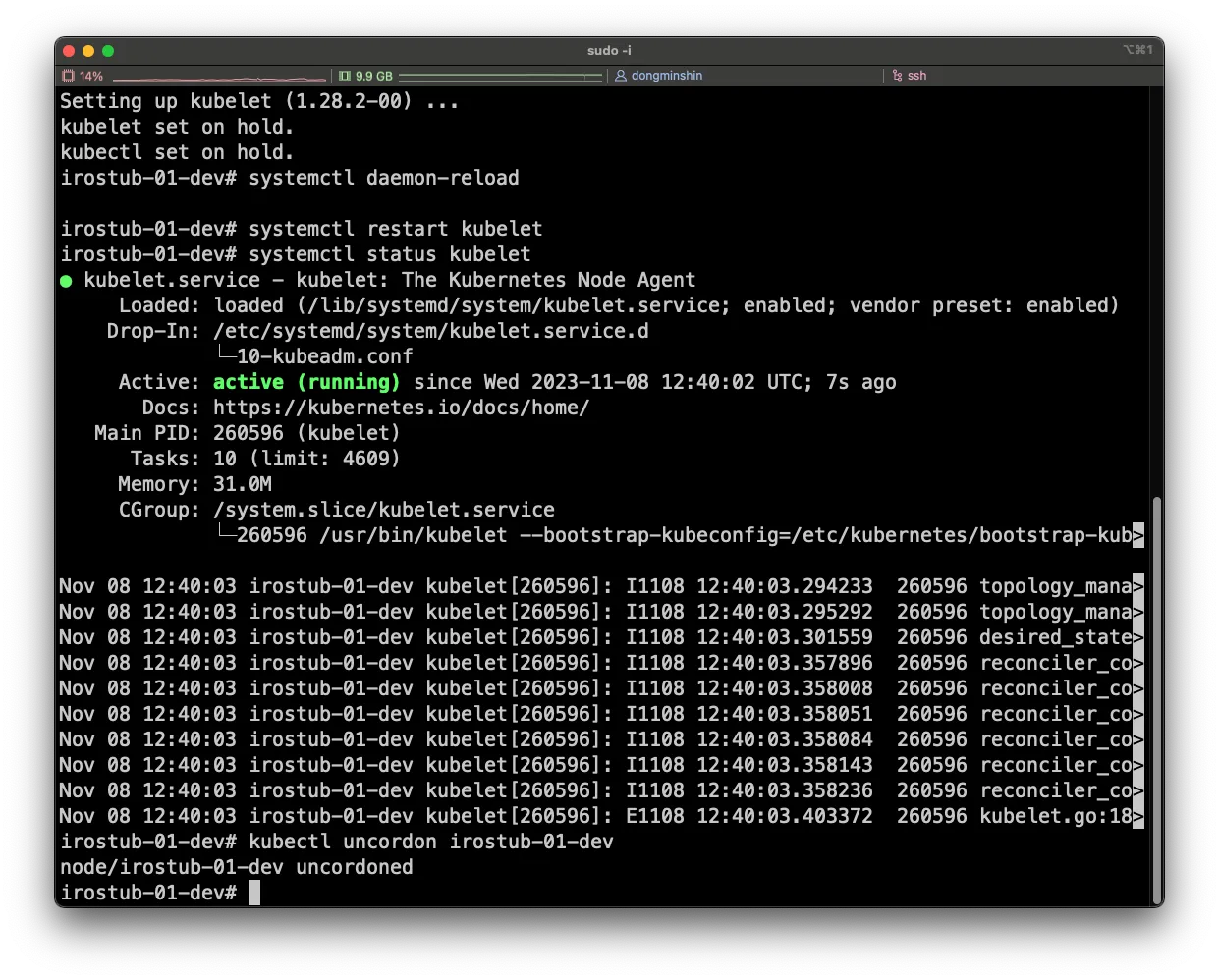Click the terminal's vertical scrollbar
The height and width of the screenshot is (980, 1219).
pyautogui.click(x=1156, y=697)
